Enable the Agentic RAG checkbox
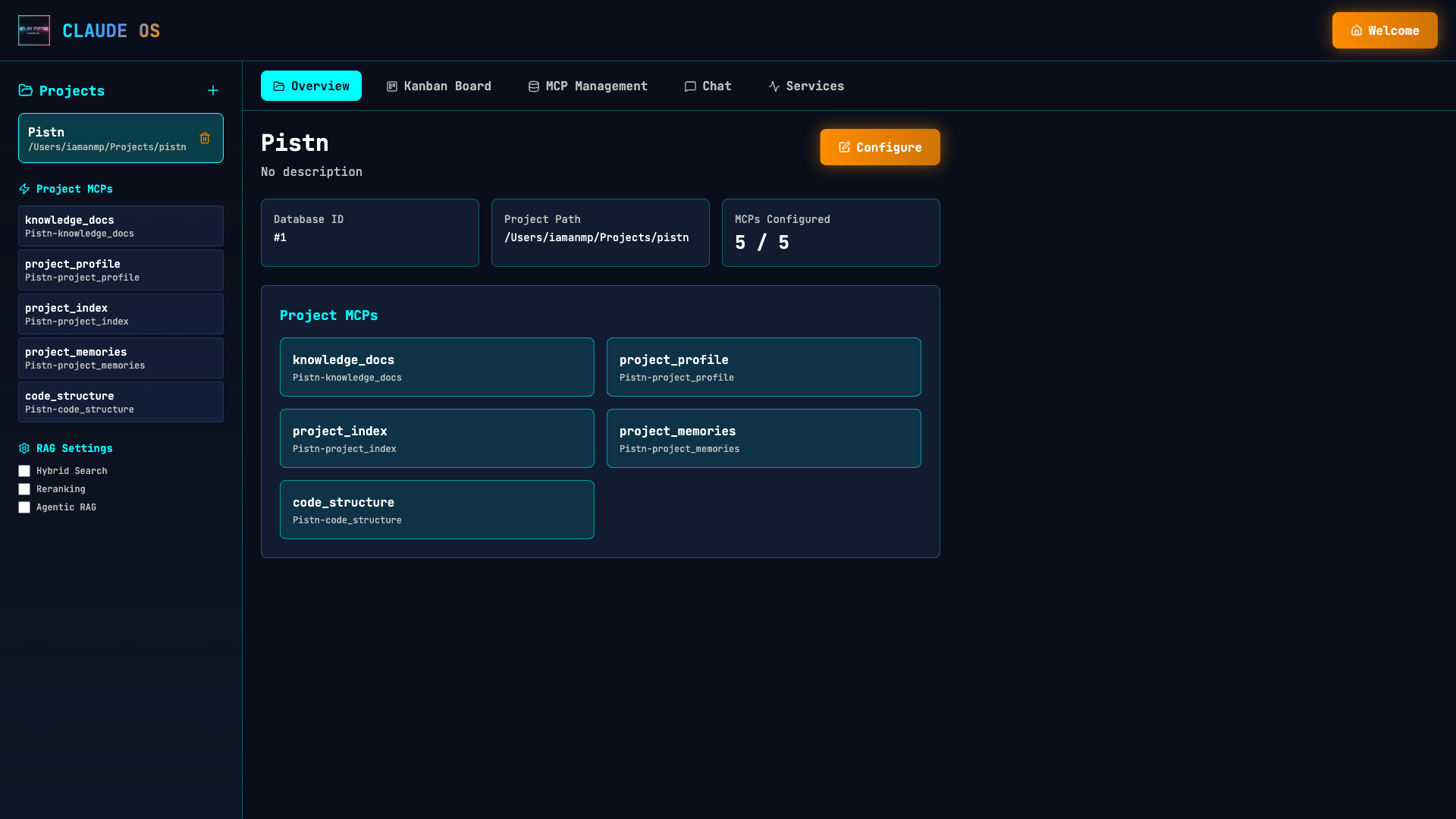 point(24,507)
